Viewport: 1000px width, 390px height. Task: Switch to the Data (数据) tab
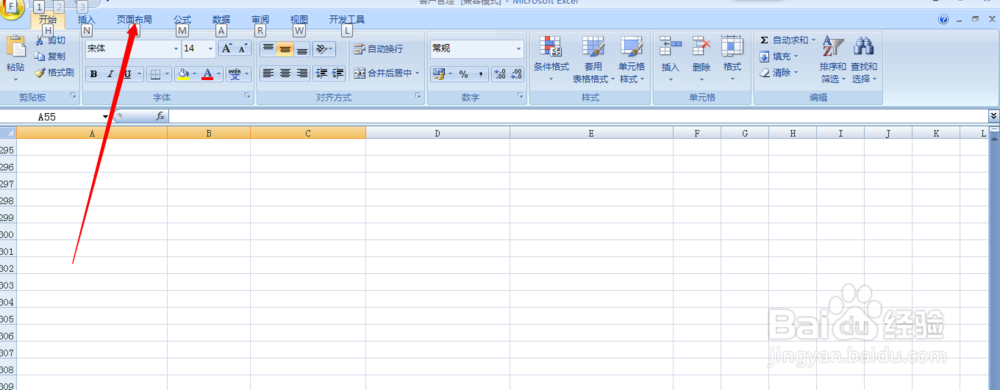(221, 19)
